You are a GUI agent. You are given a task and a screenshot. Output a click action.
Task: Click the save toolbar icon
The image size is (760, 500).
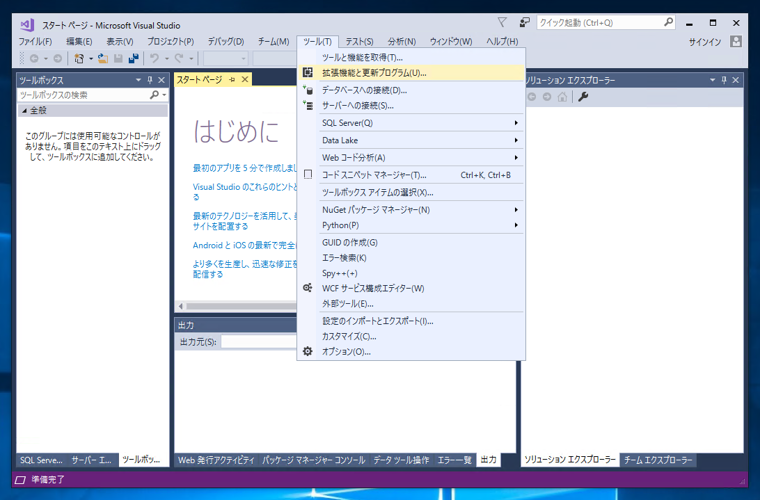118,59
